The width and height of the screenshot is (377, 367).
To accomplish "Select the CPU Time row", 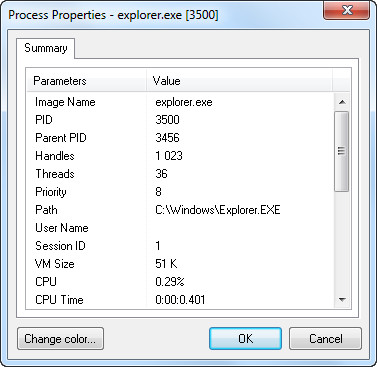I will [x=180, y=300].
